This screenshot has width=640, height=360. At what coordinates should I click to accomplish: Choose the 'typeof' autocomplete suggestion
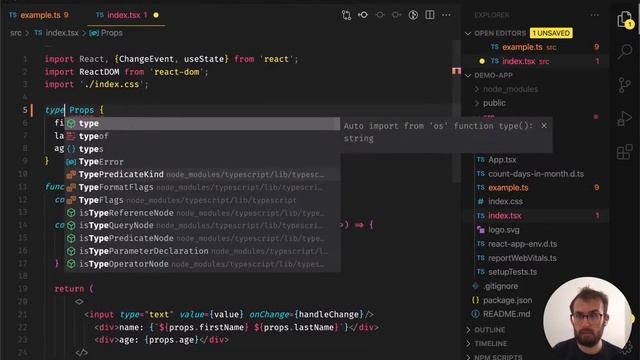202,136
